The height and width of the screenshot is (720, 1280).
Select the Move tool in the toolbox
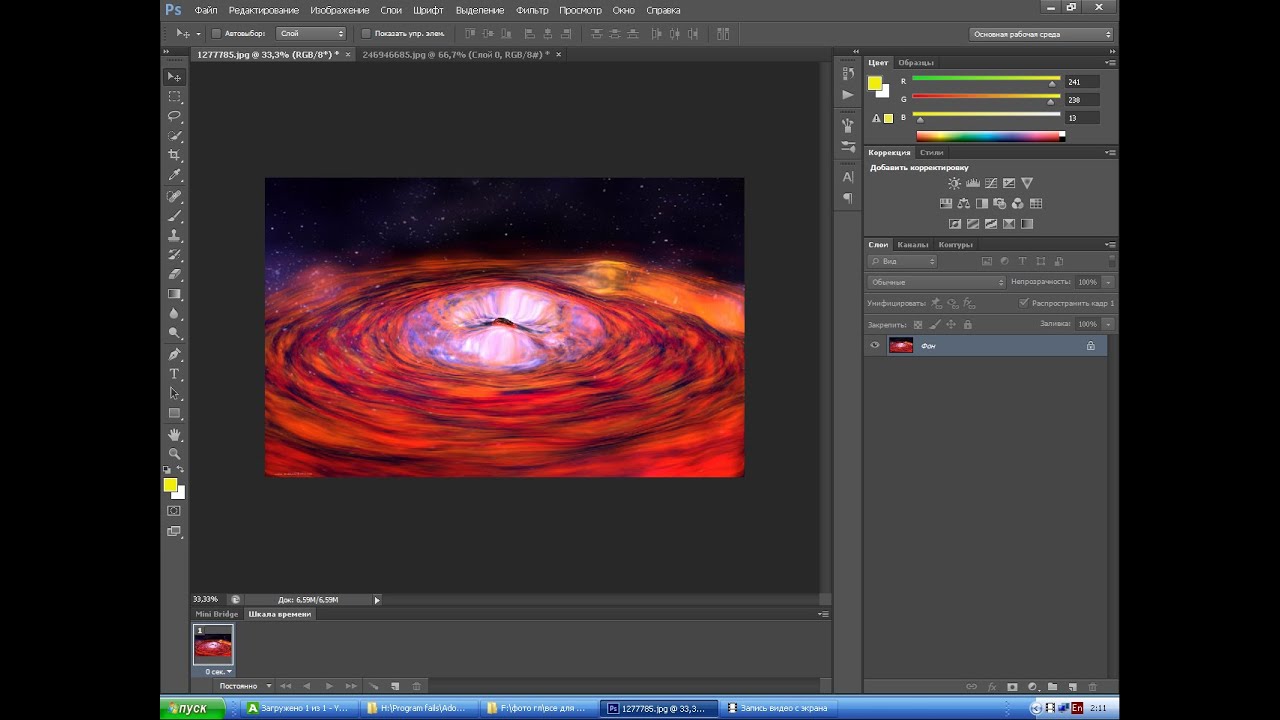(175, 77)
